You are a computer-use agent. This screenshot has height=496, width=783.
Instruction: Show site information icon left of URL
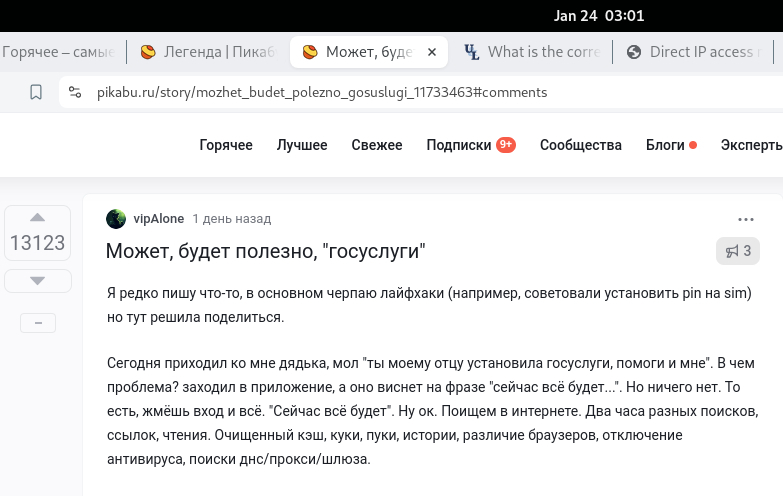(x=74, y=93)
